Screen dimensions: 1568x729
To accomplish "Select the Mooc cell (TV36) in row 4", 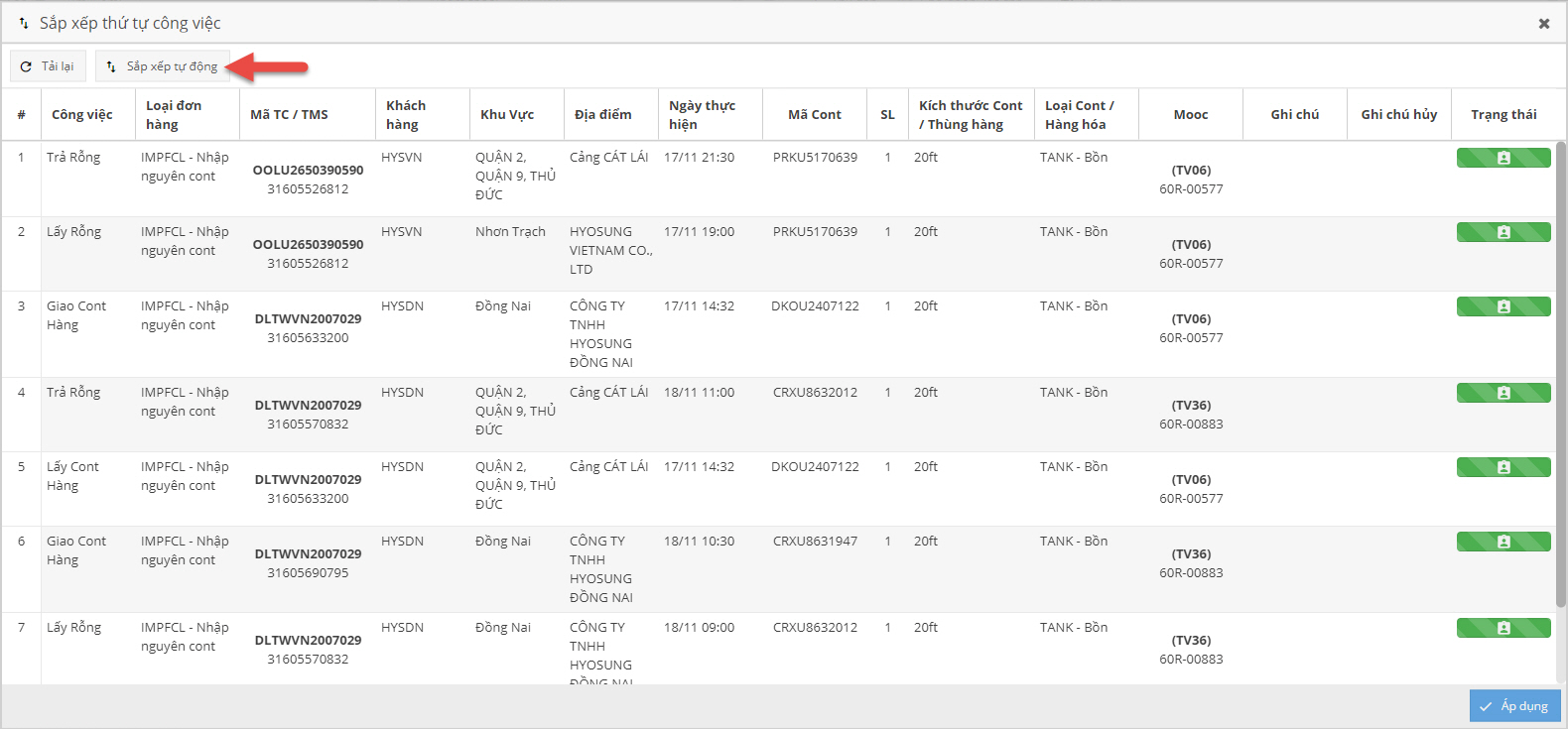I will (1191, 406).
